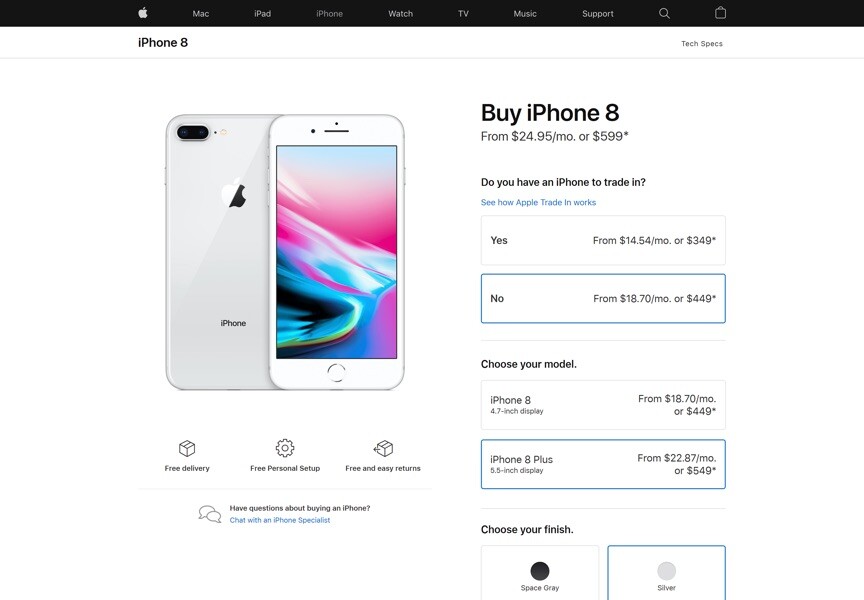Open the Mac menu item
This screenshot has height=600, width=864.
coord(201,14)
